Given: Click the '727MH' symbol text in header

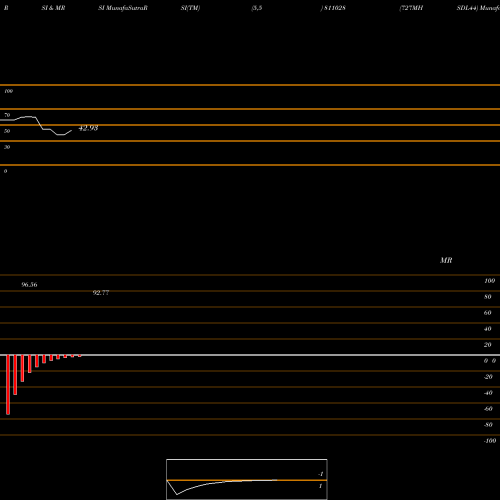Looking at the screenshot, I should click(x=411, y=8).
